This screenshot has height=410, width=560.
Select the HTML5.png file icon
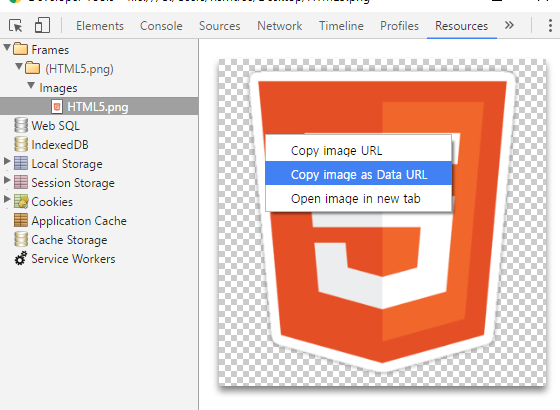coord(57,106)
